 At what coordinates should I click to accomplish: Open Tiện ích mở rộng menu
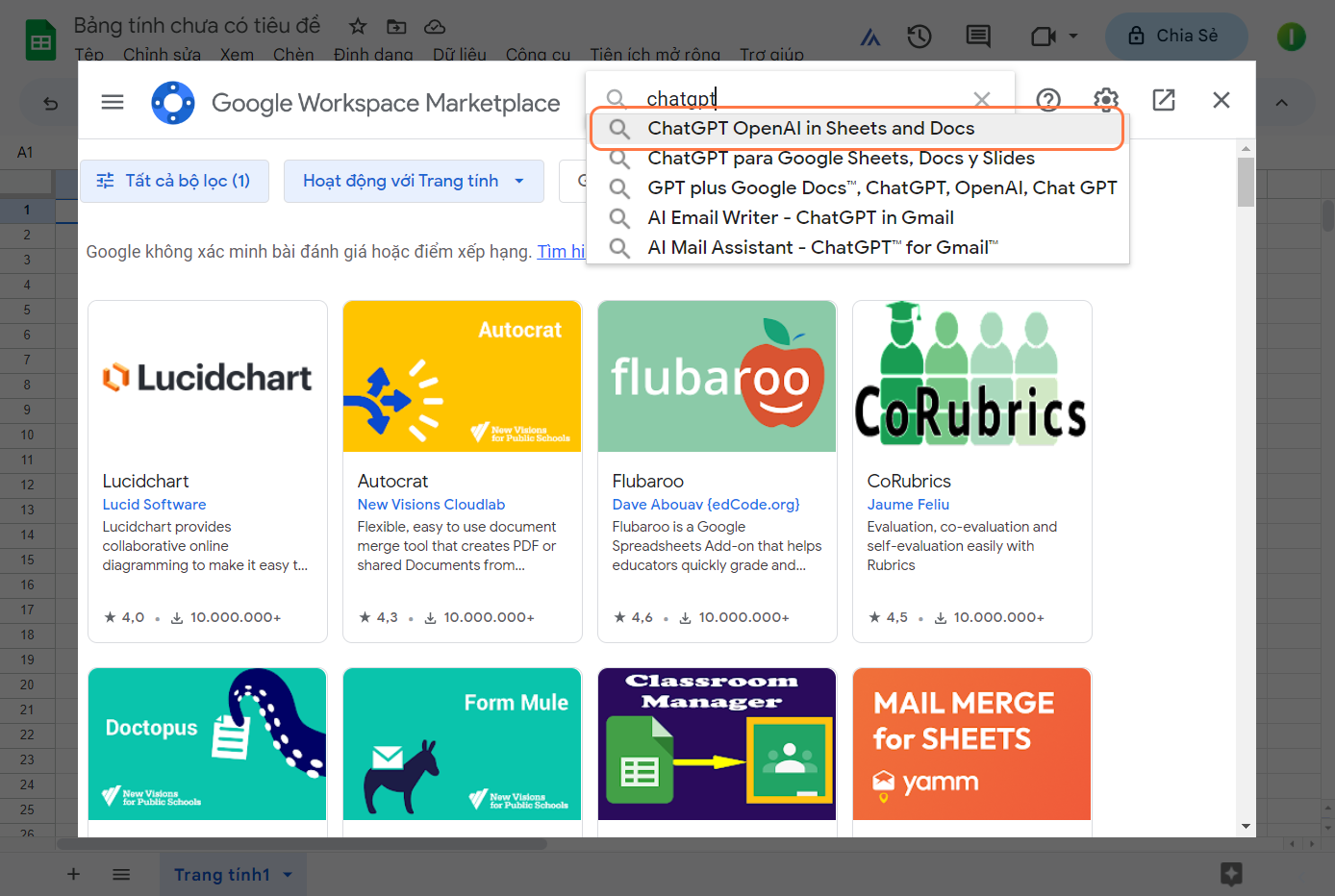655,54
